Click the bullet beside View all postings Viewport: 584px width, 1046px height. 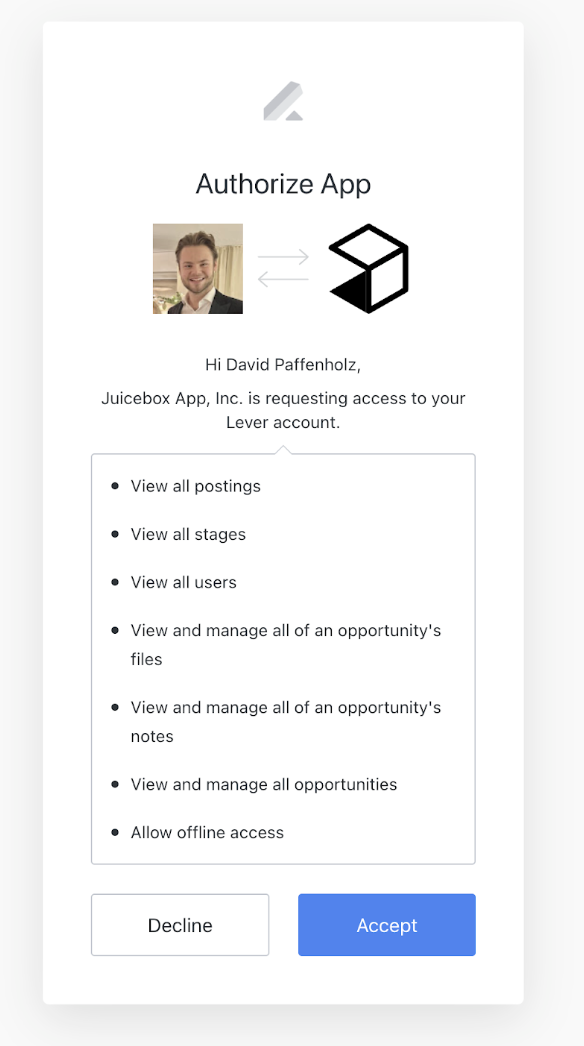coord(115,486)
